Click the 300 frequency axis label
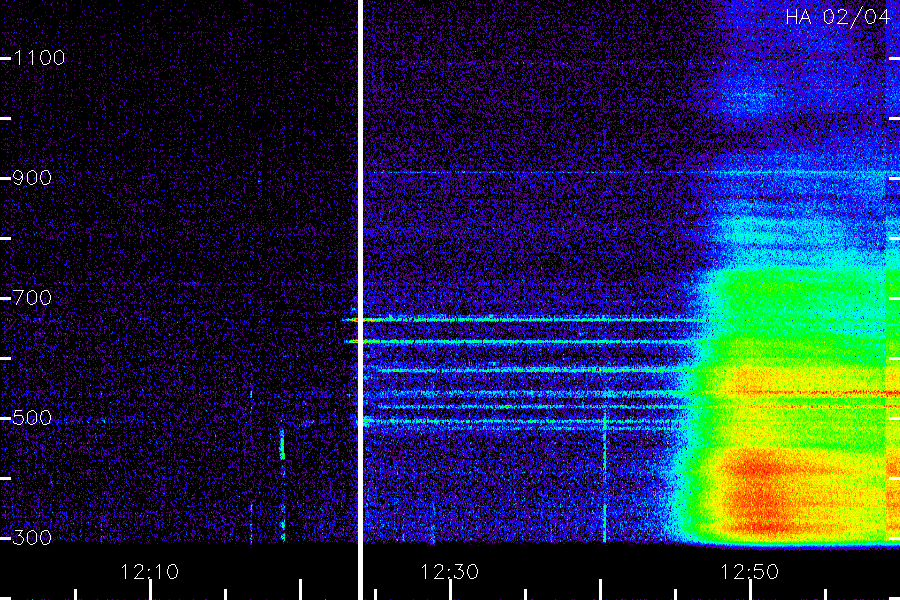The image size is (900, 600). point(32,538)
